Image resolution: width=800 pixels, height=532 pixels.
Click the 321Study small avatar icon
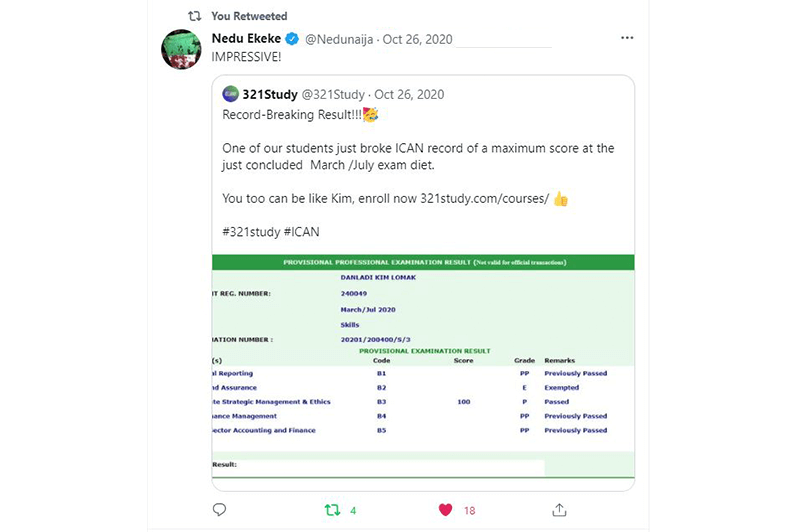pyautogui.click(x=230, y=95)
